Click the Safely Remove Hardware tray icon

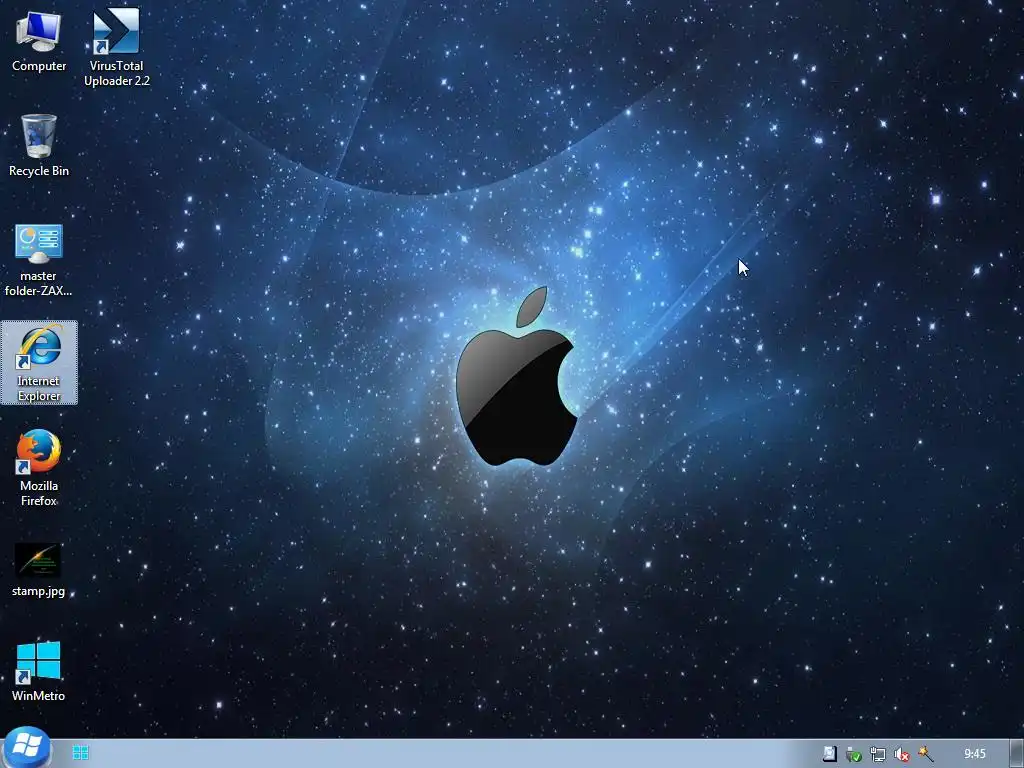click(x=854, y=754)
